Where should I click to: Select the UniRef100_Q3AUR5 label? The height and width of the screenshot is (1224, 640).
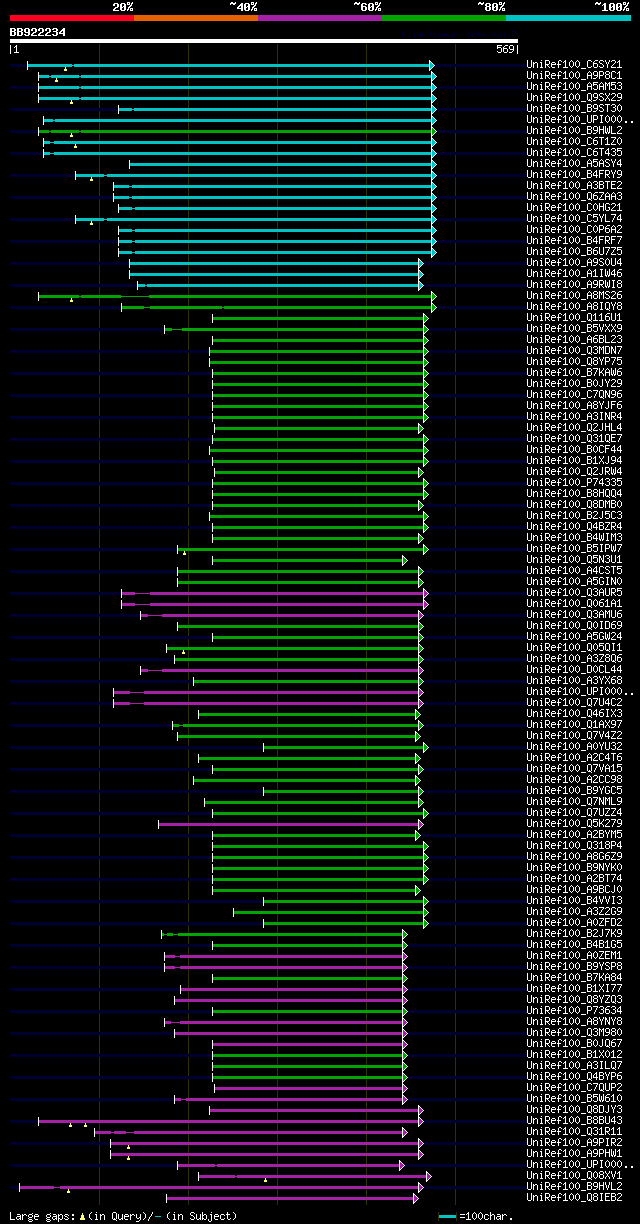pos(574,593)
